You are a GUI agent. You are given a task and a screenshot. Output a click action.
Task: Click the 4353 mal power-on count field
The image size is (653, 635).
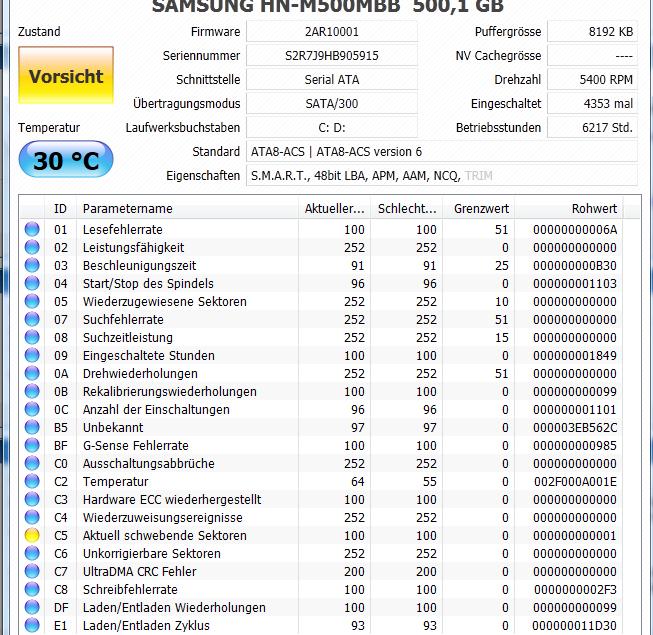[x=592, y=104]
